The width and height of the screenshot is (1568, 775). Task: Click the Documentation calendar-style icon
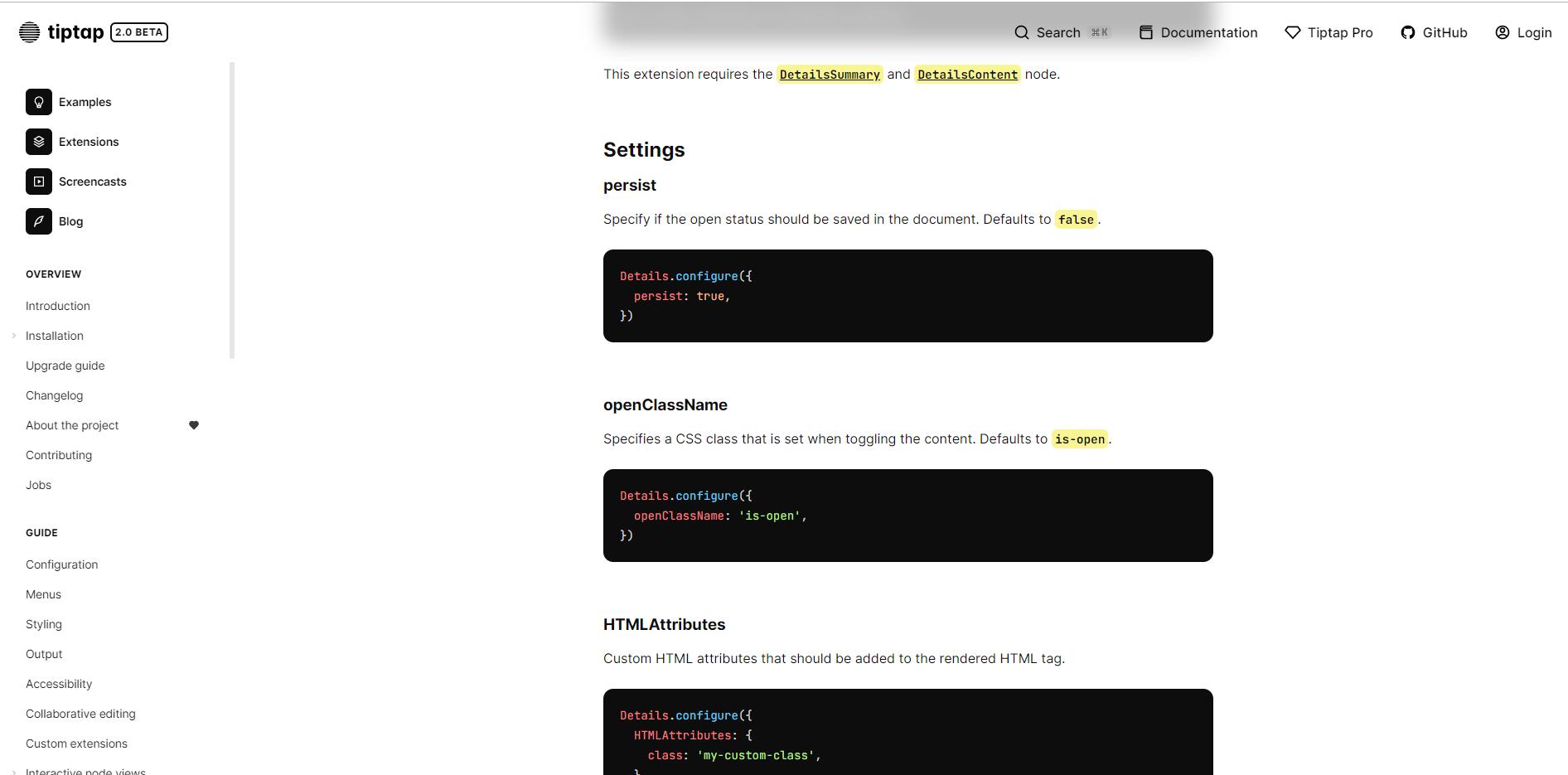1145,31
